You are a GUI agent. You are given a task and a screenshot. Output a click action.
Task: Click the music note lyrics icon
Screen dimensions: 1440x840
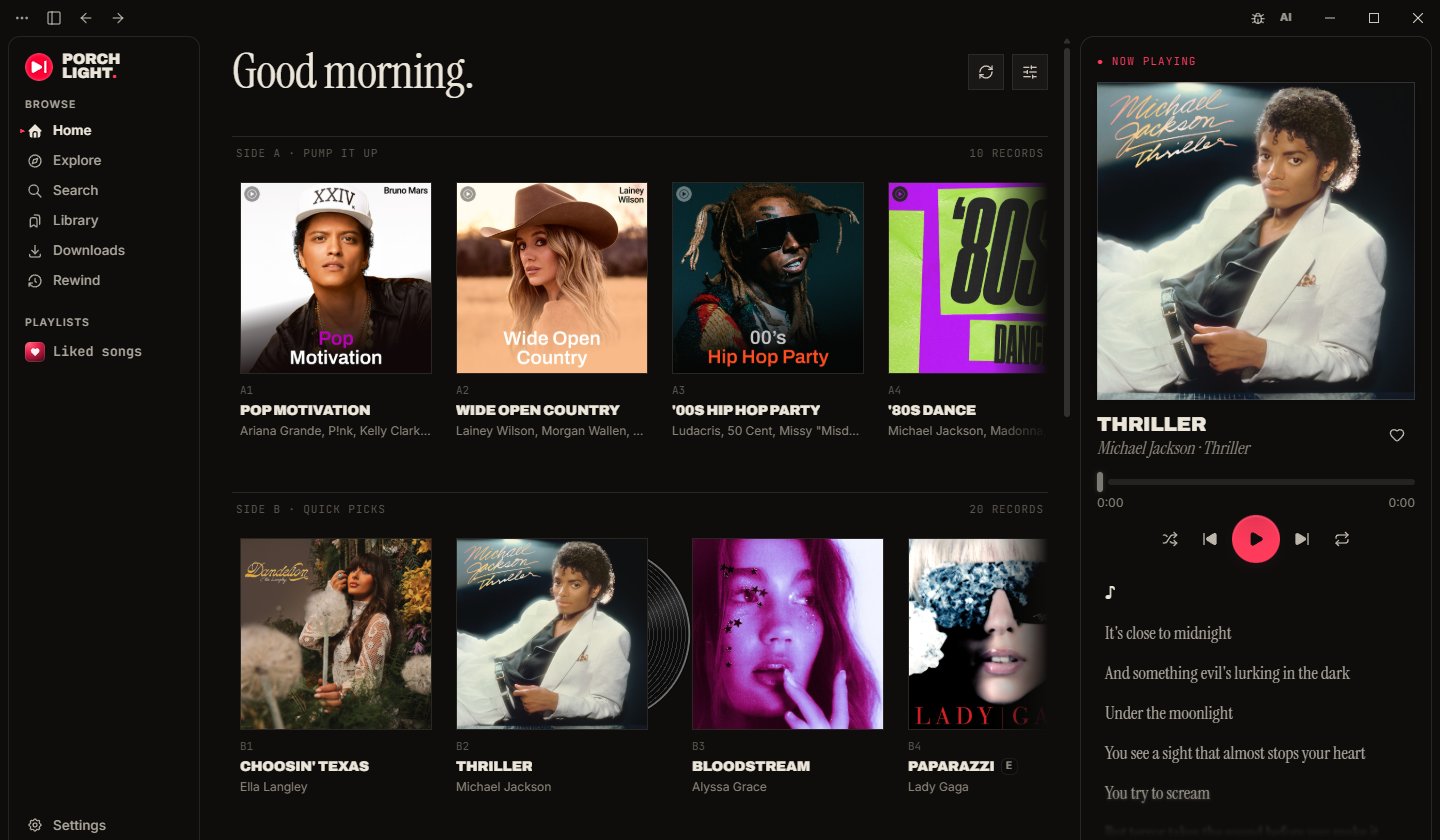coord(1109,592)
